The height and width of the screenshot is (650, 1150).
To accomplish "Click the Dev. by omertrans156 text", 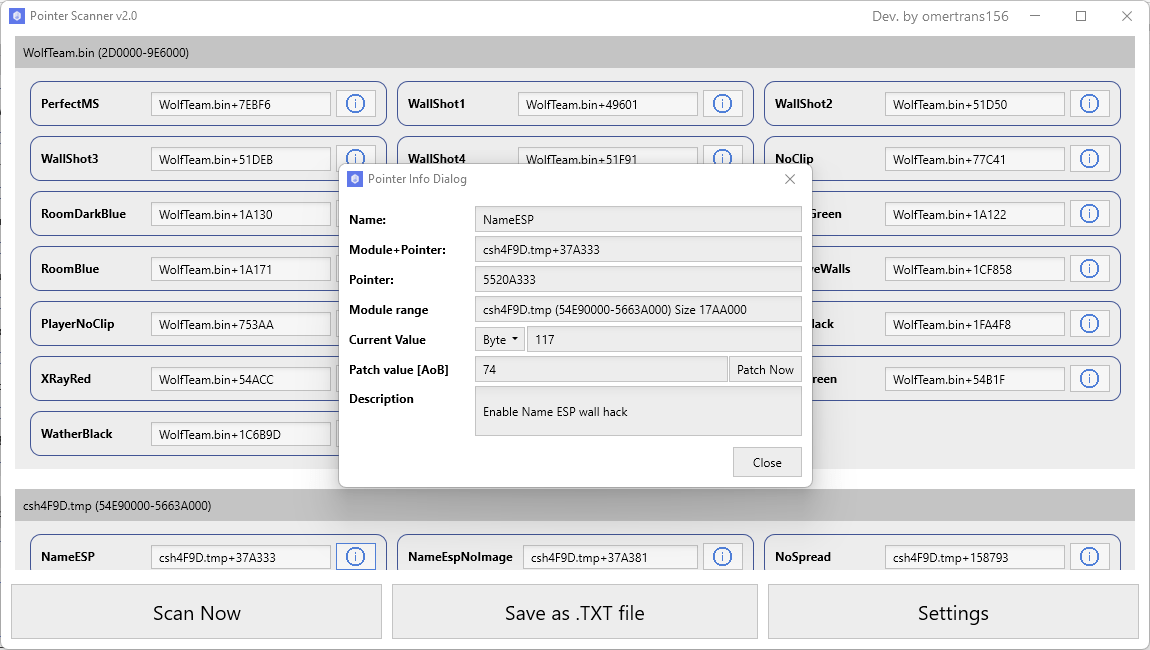I will click(x=940, y=16).
